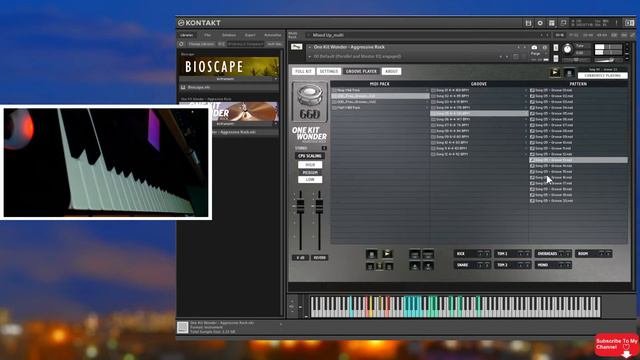
Task: Set CPU scaling to Low
Action: (x=310, y=180)
